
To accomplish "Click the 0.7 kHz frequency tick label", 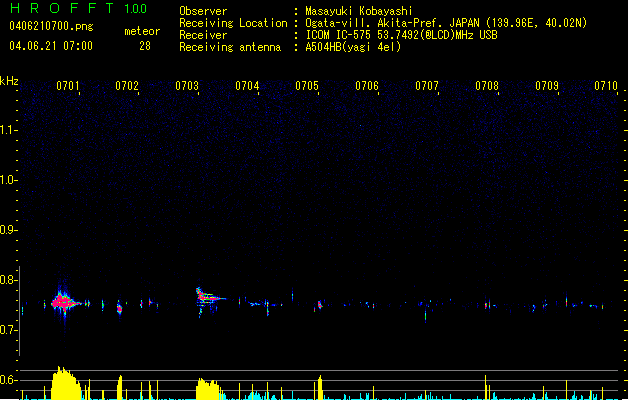I will click(8, 330).
